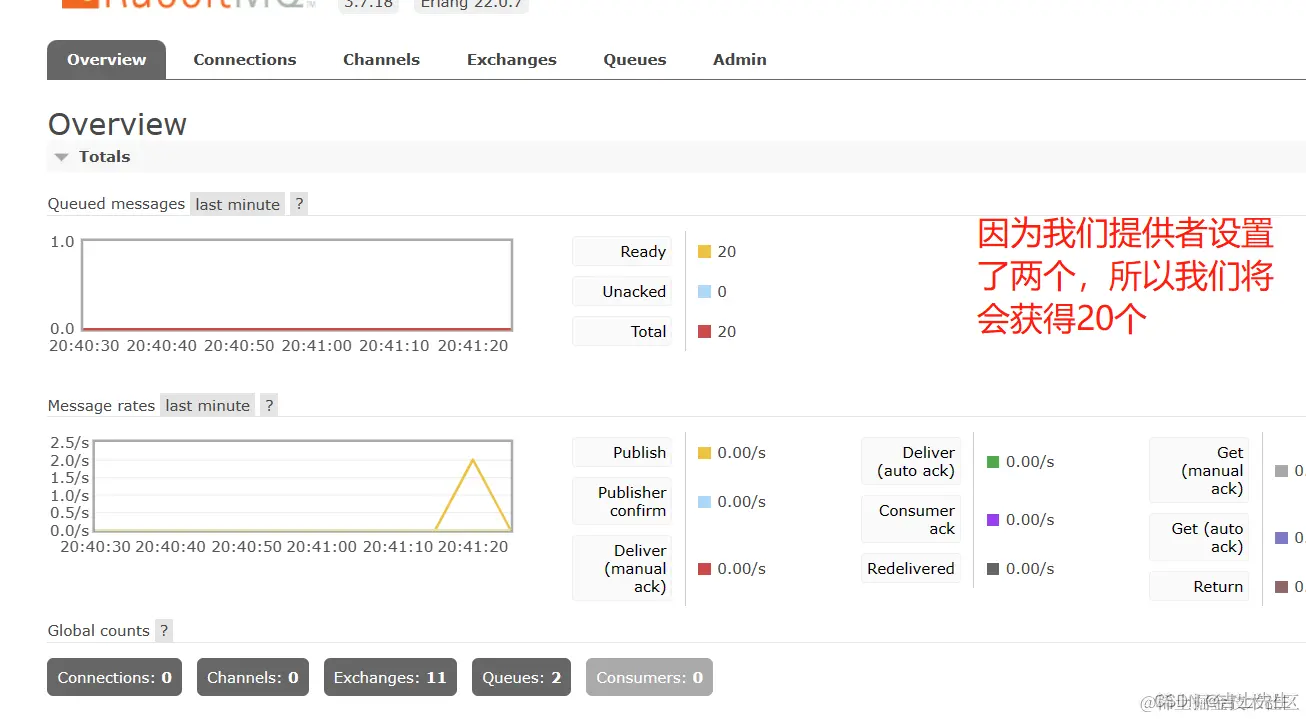Click the Consumers: 0 count button
The height and width of the screenshot is (719, 1306).
click(x=649, y=677)
